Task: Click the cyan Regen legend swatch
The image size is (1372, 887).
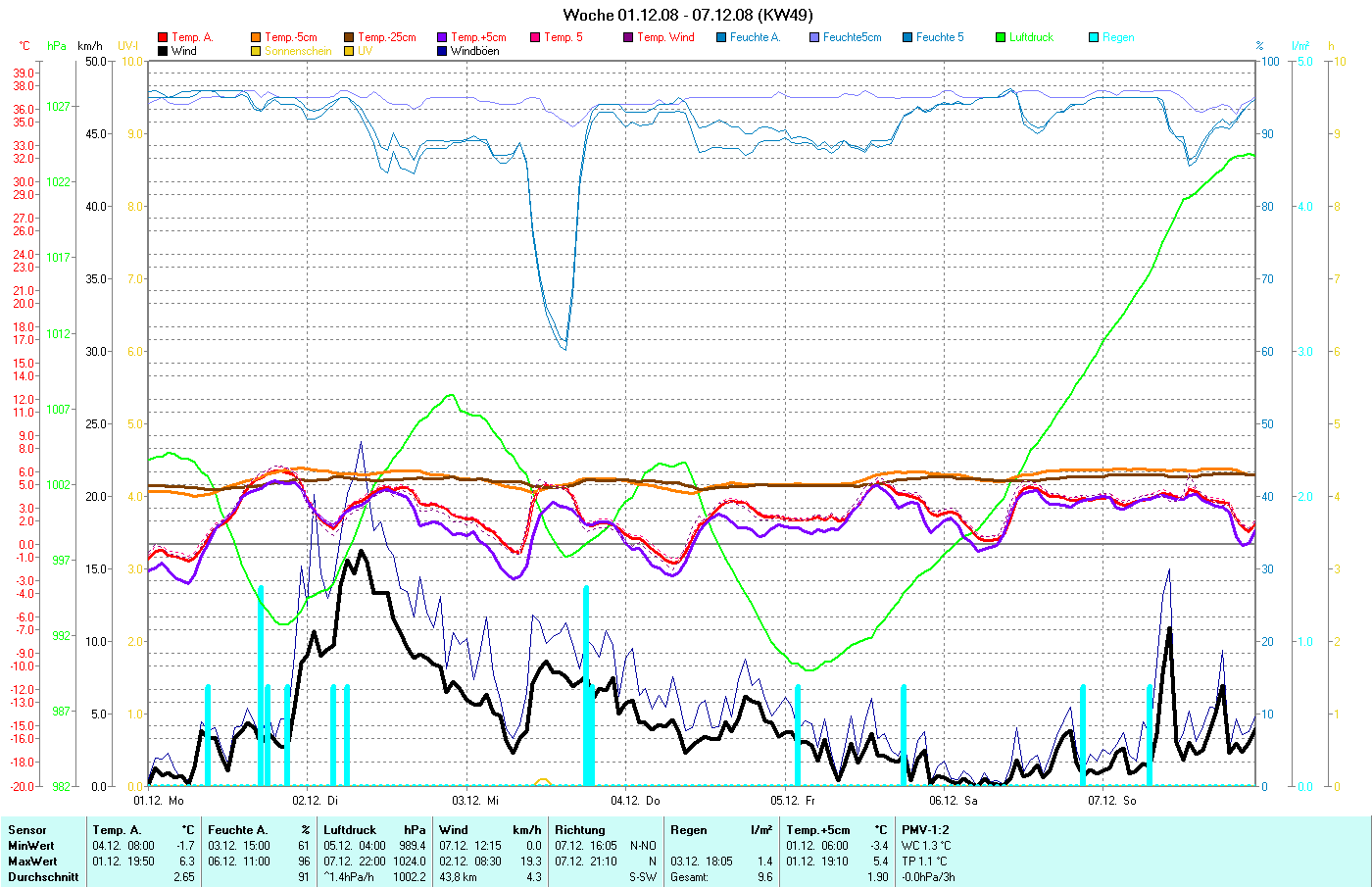Action: click(1094, 37)
